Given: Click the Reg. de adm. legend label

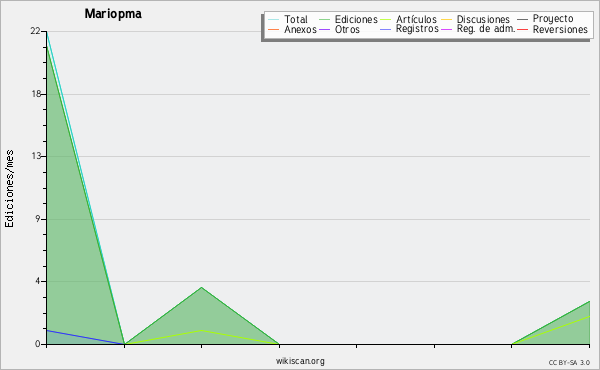Looking at the screenshot, I should click(486, 29).
